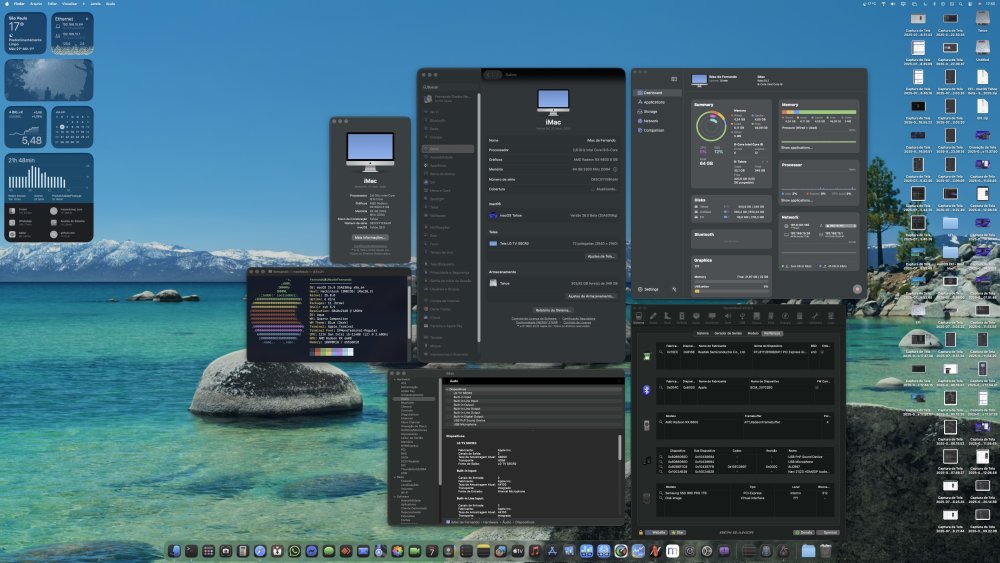Image resolution: width=1000 pixels, height=563 pixels.
Task: Click Show applications link under Processor card
Action: (x=797, y=201)
